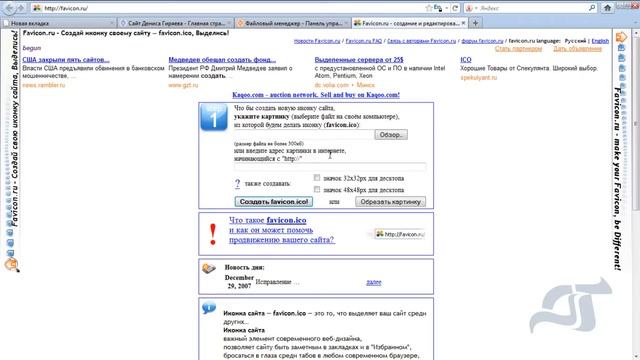Click the 'Новость дня:' heading text
This screenshot has height=360, width=640.
point(244,267)
